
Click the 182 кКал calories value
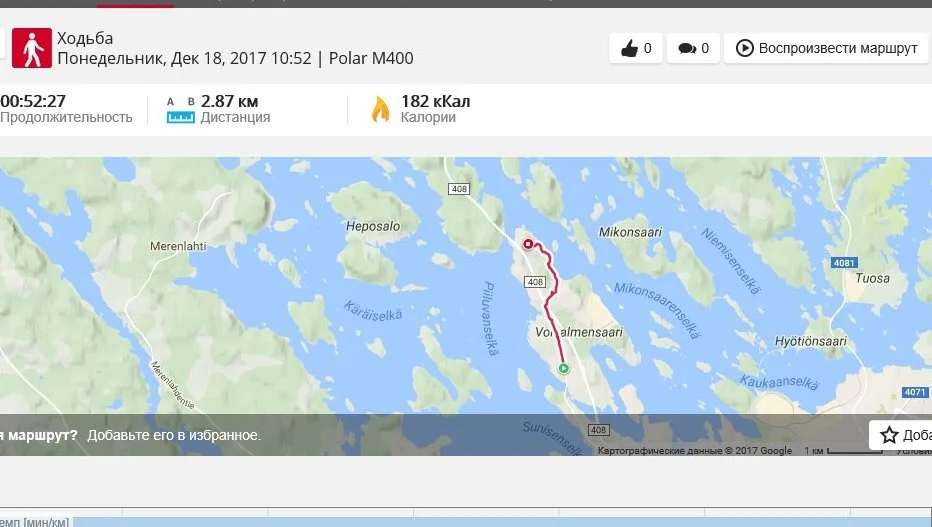pyautogui.click(x=436, y=101)
